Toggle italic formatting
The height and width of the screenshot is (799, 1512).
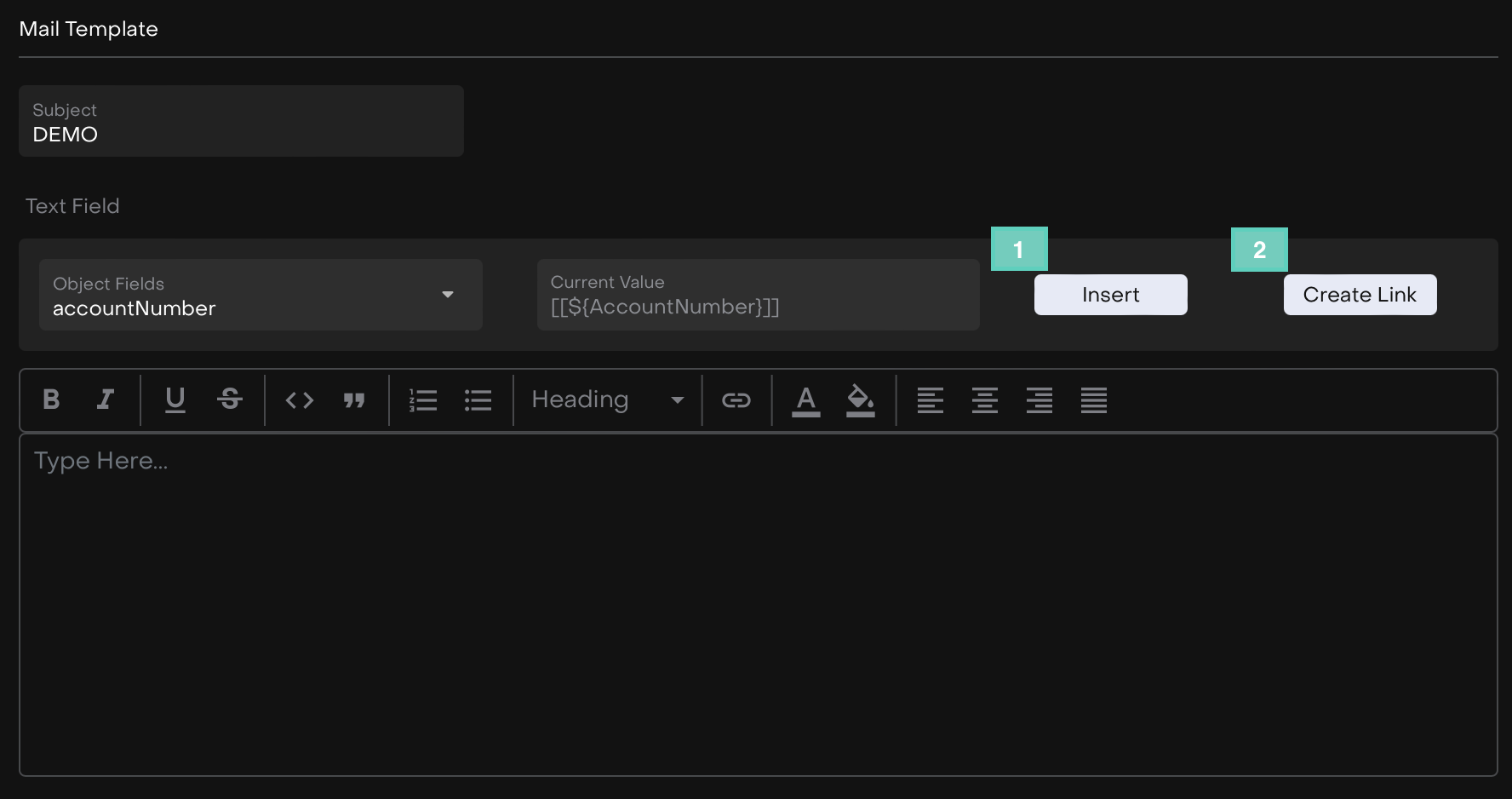(106, 399)
